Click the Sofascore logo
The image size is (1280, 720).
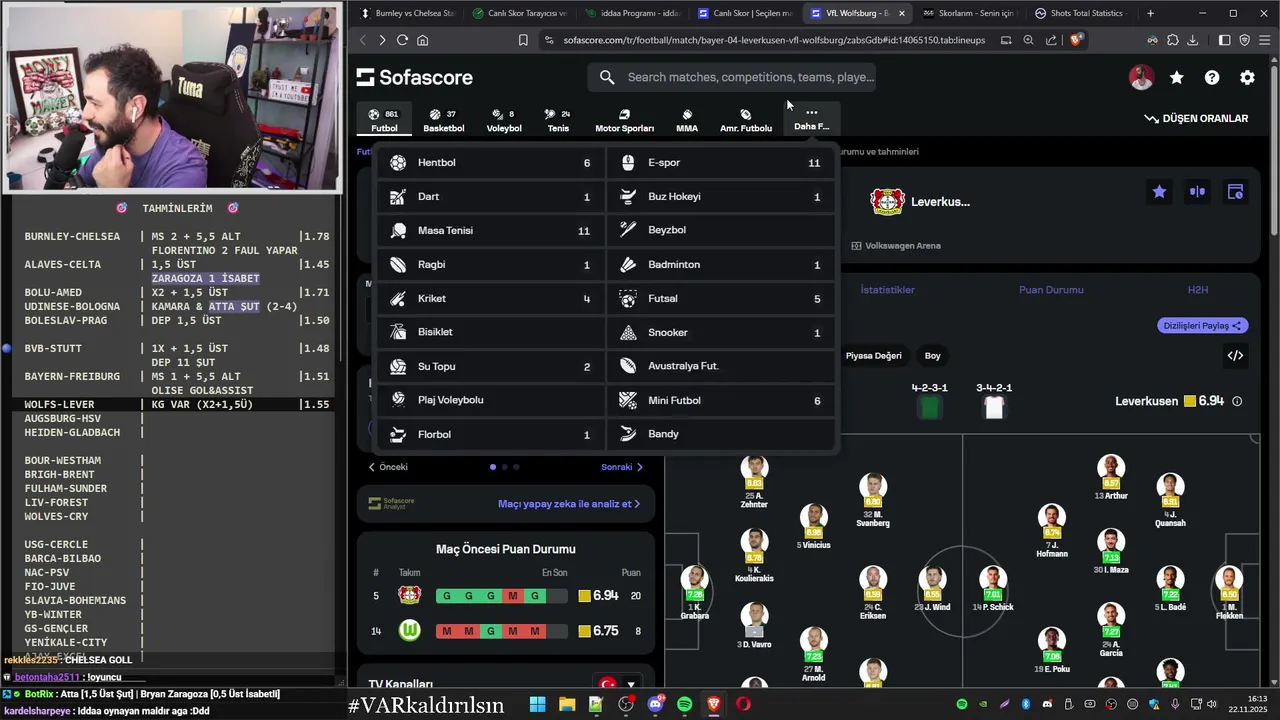[x=415, y=78]
